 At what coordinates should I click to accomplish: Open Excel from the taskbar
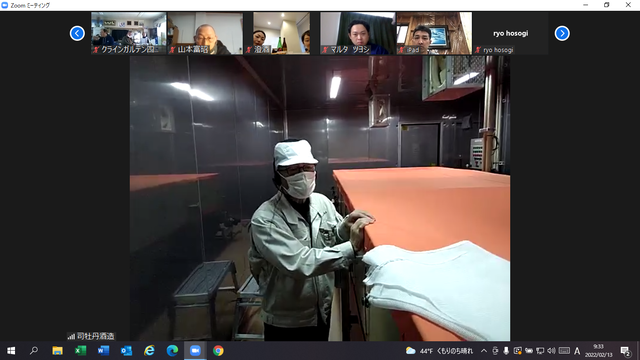coord(80,351)
